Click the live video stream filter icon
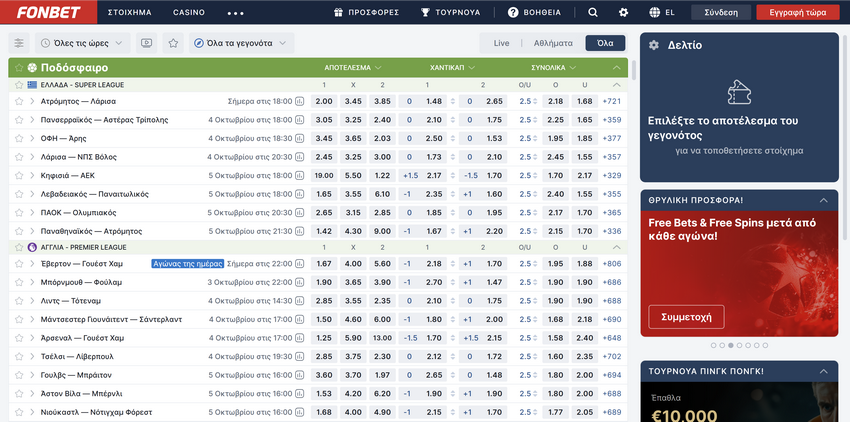Screen dimensions: 850x422 (147, 44)
